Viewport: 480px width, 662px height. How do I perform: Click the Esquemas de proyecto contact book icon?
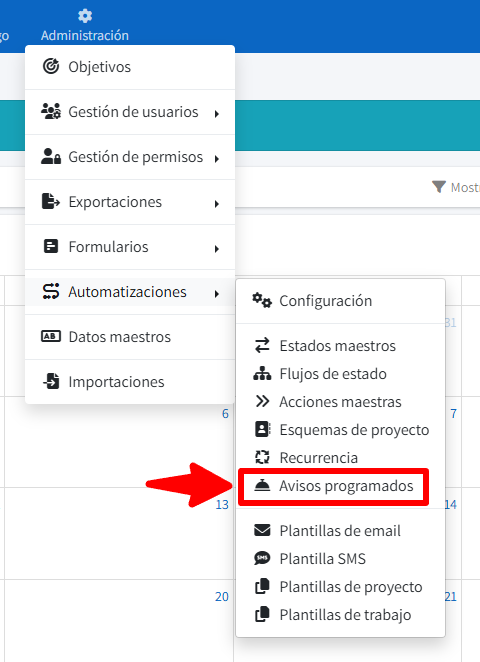point(262,429)
